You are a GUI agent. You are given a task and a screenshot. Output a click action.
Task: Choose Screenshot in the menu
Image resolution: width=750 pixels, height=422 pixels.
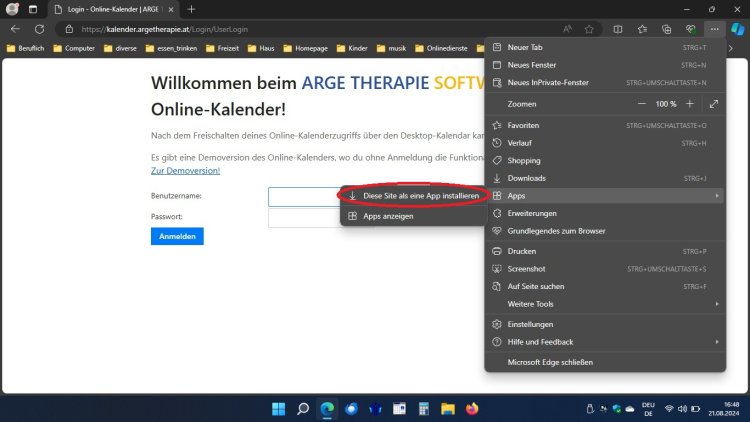(x=605, y=269)
